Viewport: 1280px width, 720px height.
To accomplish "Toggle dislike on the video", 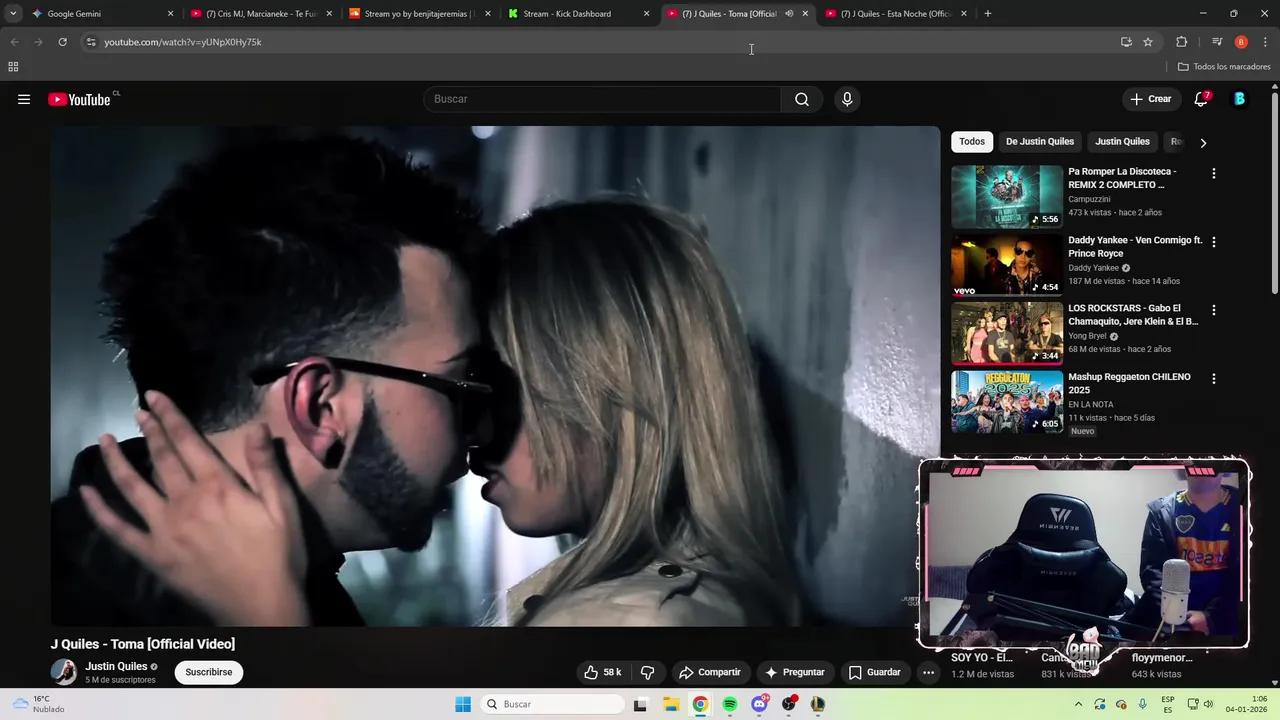I will [x=647, y=672].
